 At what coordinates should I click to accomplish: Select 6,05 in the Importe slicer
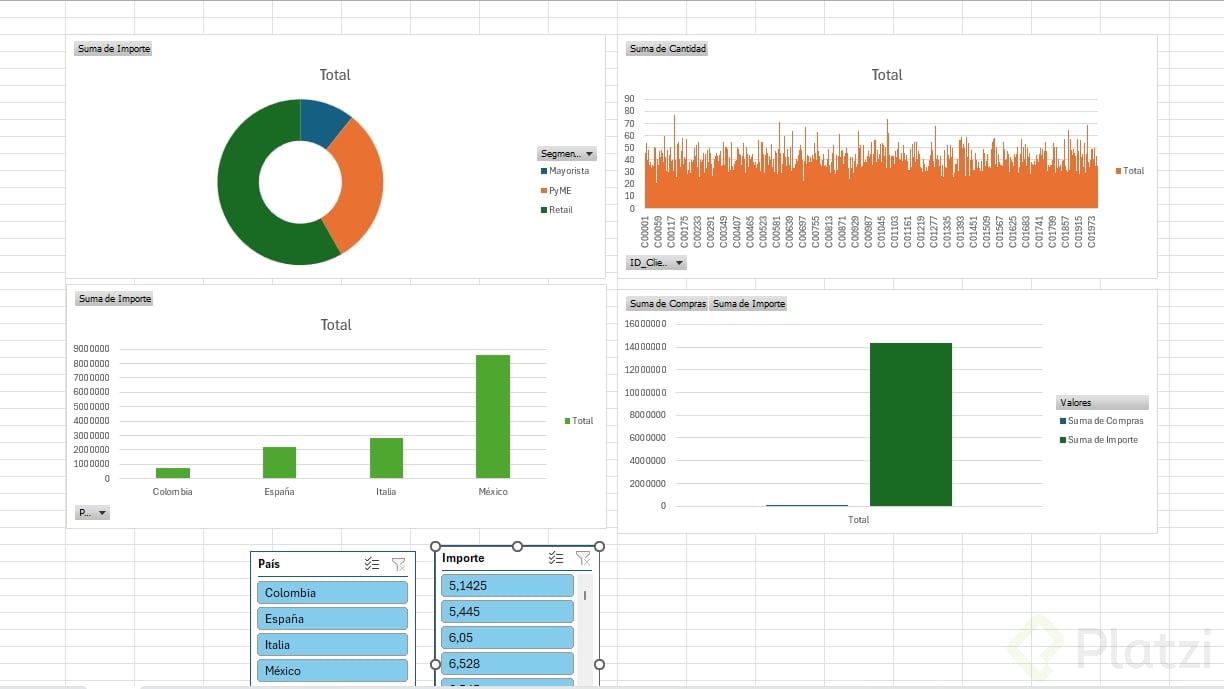(507, 637)
